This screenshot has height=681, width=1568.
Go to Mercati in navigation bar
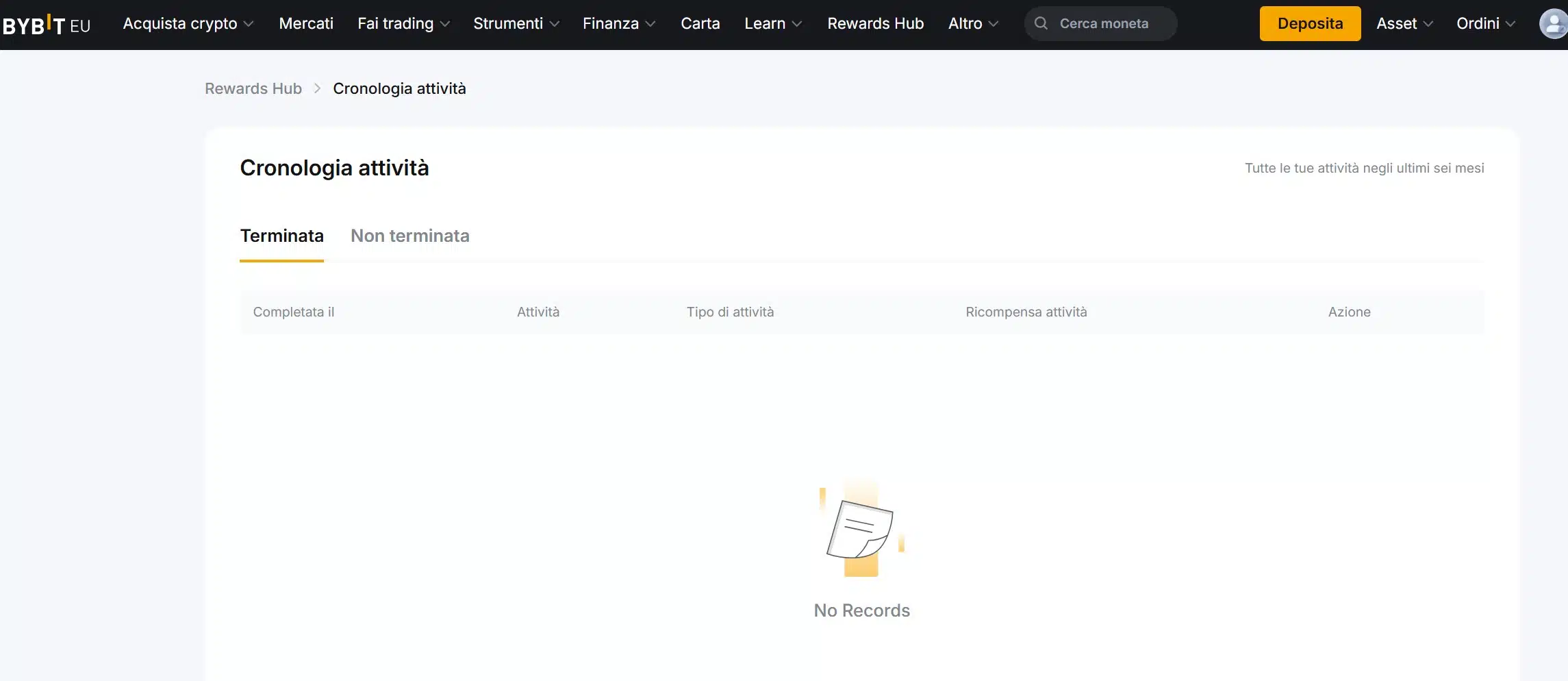click(x=306, y=23)
